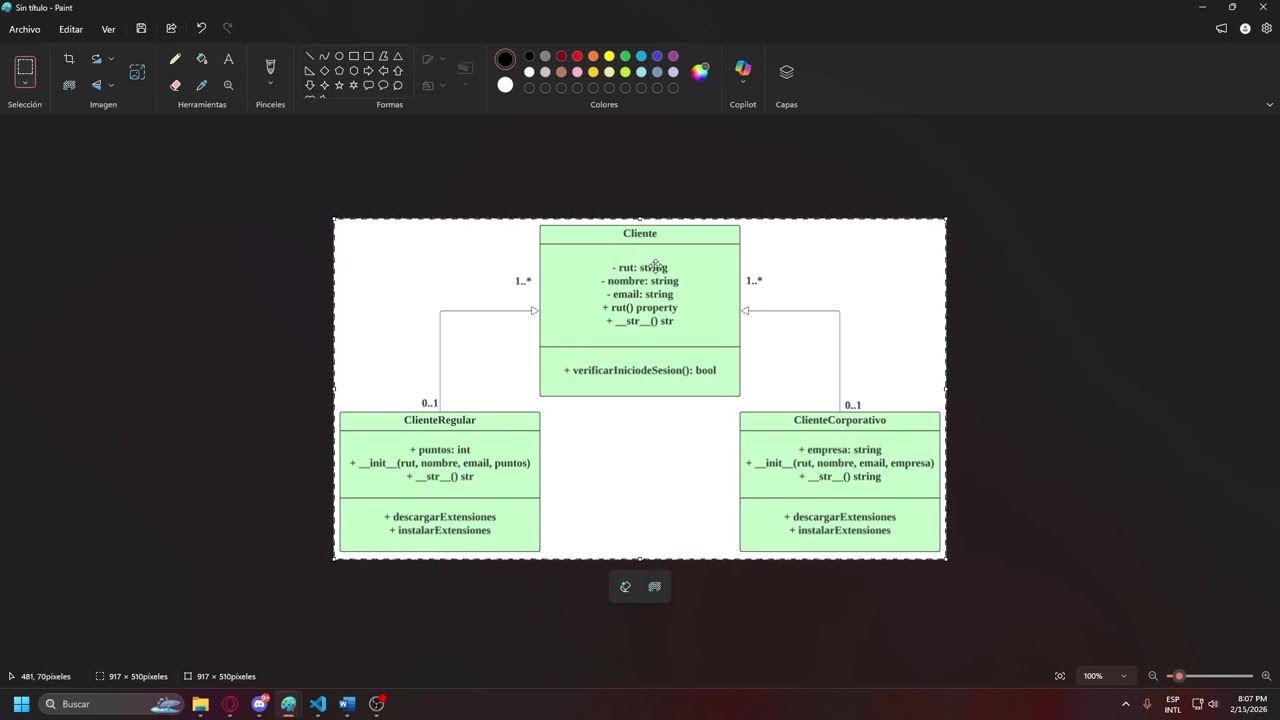Click the Cliente class title in diagram
This screenshot has height=720, width=1280.
click(x=640, y=233)
